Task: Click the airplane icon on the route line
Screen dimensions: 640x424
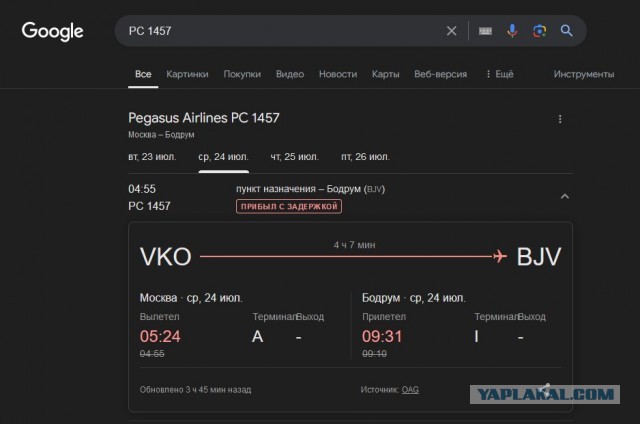Action: [500, 256]
